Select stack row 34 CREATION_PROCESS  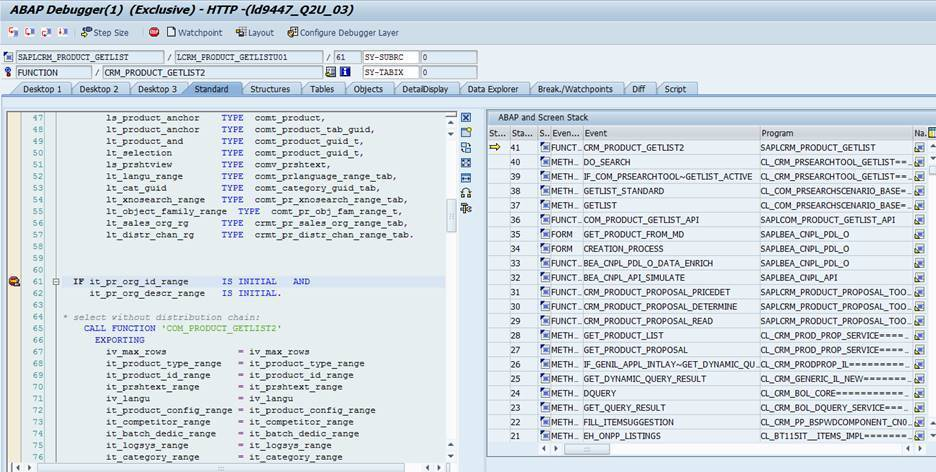(x=700, y=249)
